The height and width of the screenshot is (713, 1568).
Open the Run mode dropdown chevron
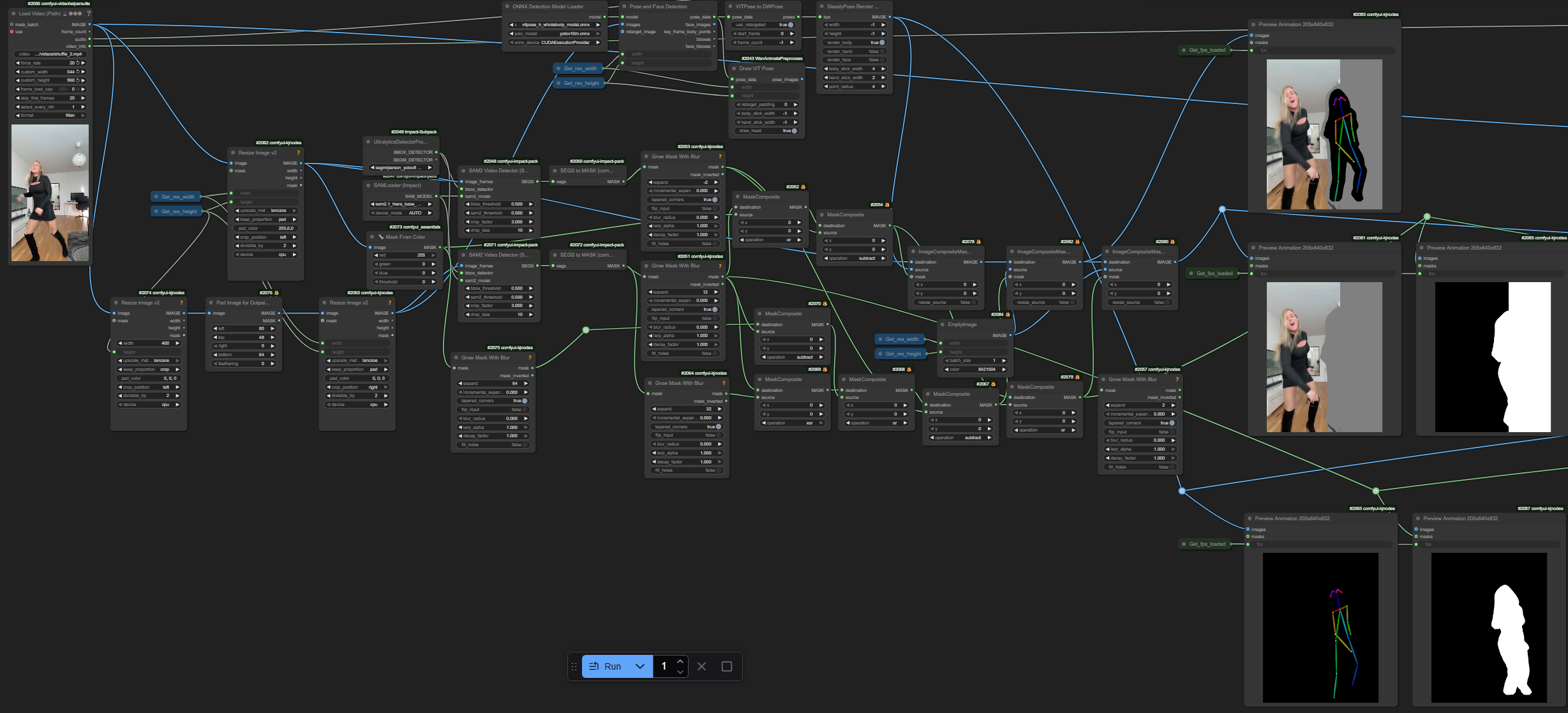(x=640, y=666)
